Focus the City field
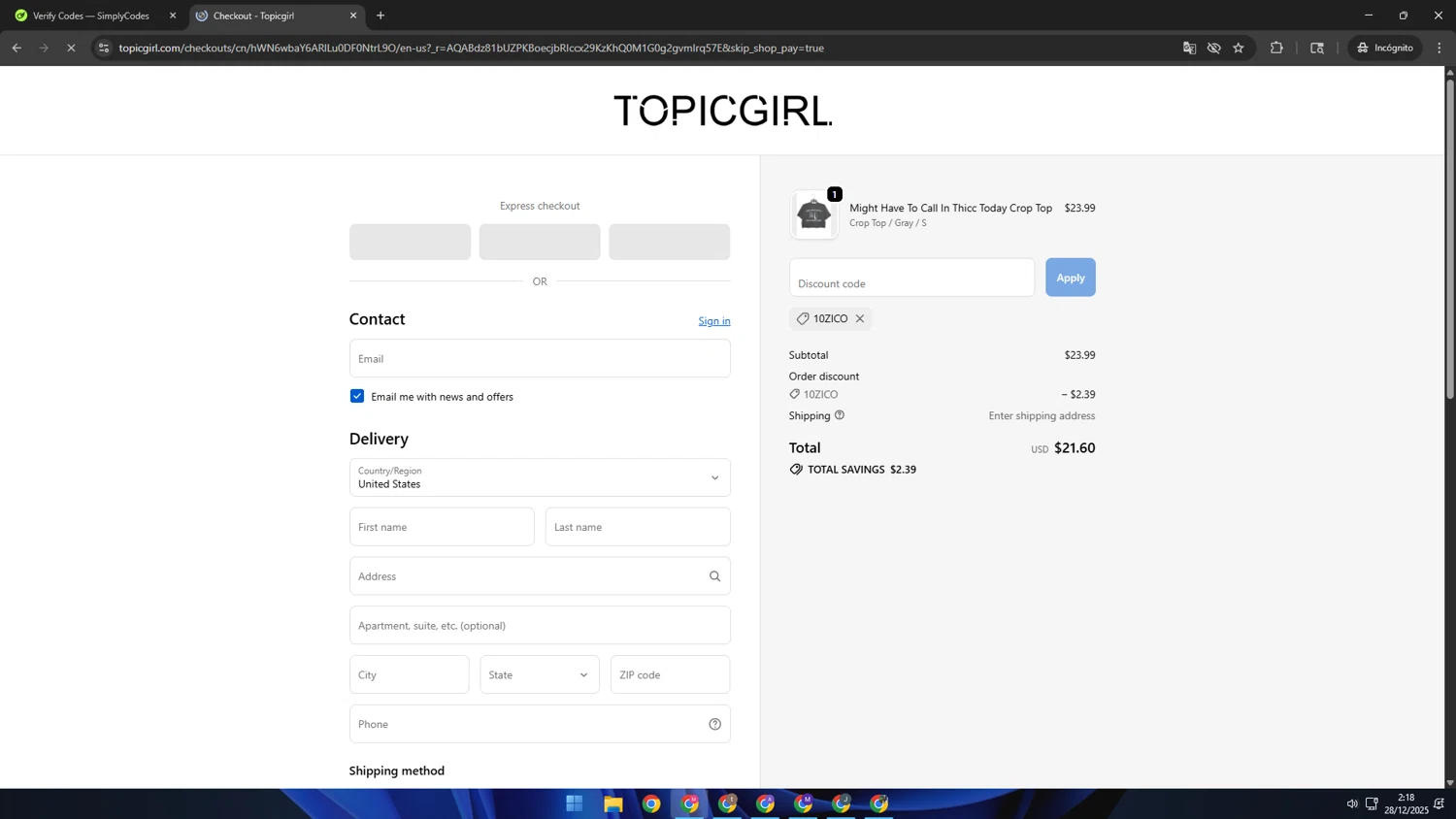The image size is (1456, 819). click(409, 674)
